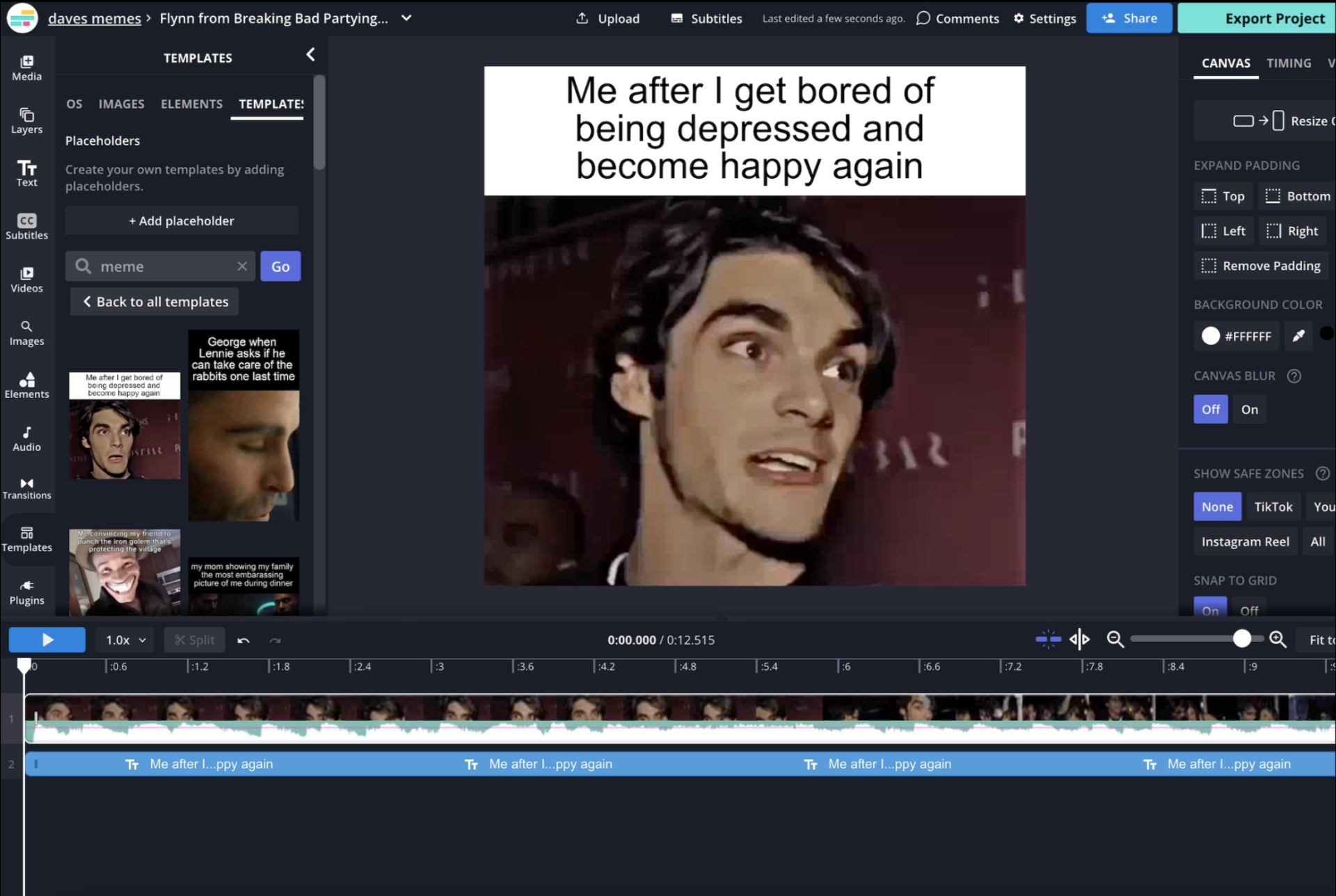The height and width of the screenshot is (896, 1336).
Task: Expand padding on Left
Action: [1223, 231]
